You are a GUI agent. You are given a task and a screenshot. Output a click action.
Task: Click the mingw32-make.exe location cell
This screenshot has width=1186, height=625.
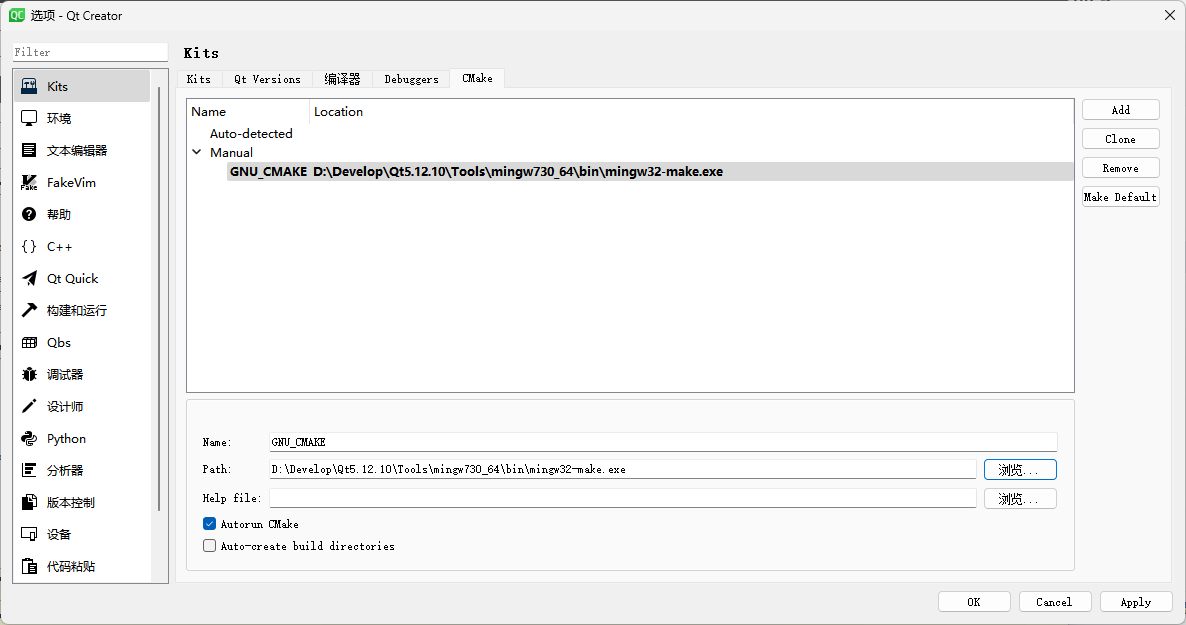click(x=518, y=172)
